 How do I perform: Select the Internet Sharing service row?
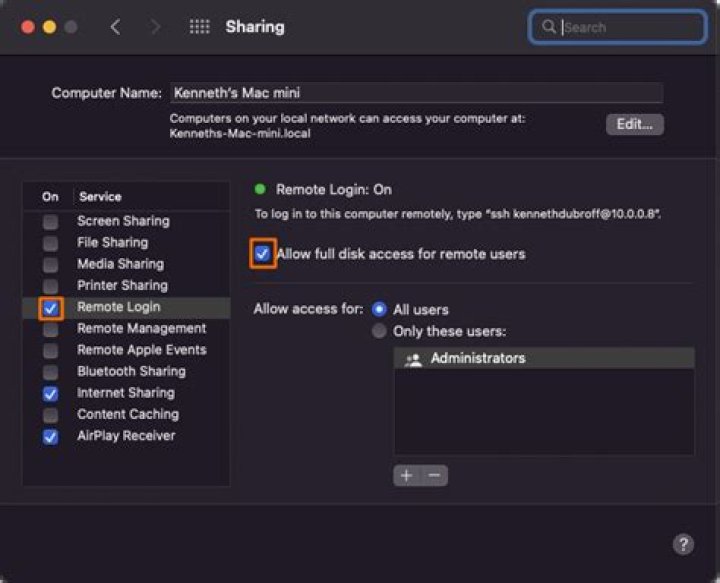(x=127, y=393)
